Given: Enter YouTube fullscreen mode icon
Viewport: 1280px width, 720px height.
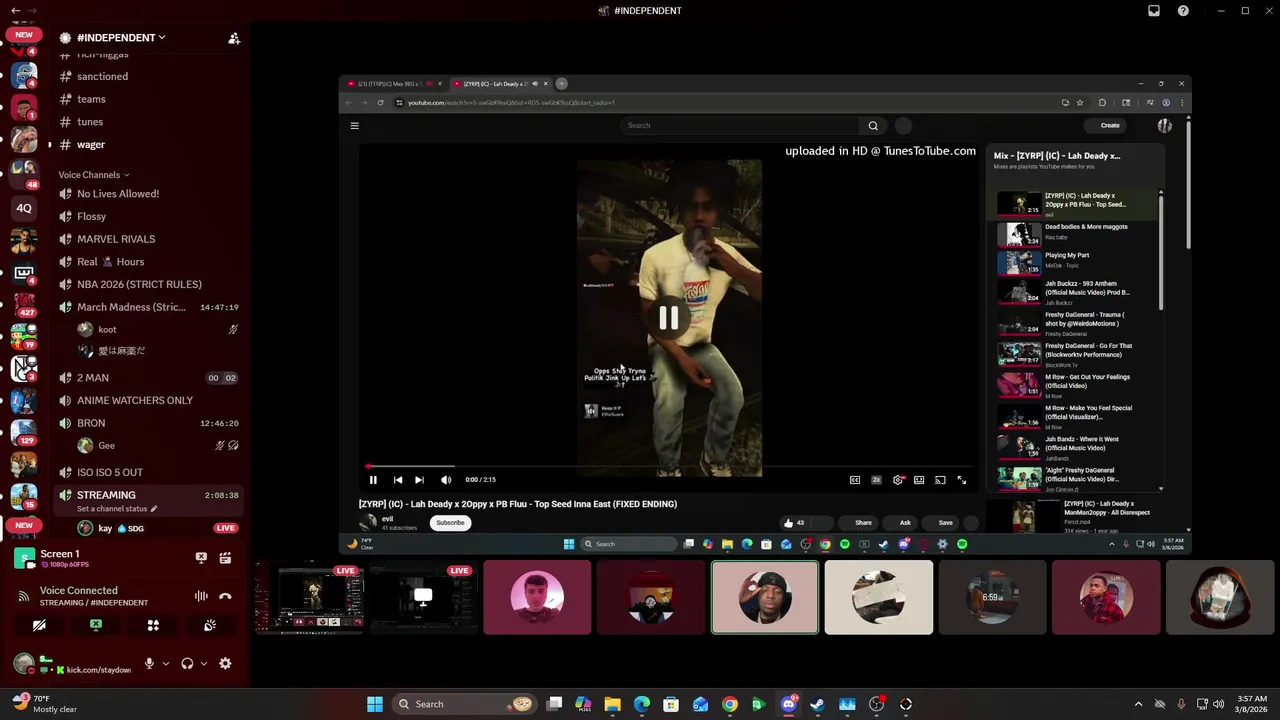Looking at the screenshot, I should (962, 480).
